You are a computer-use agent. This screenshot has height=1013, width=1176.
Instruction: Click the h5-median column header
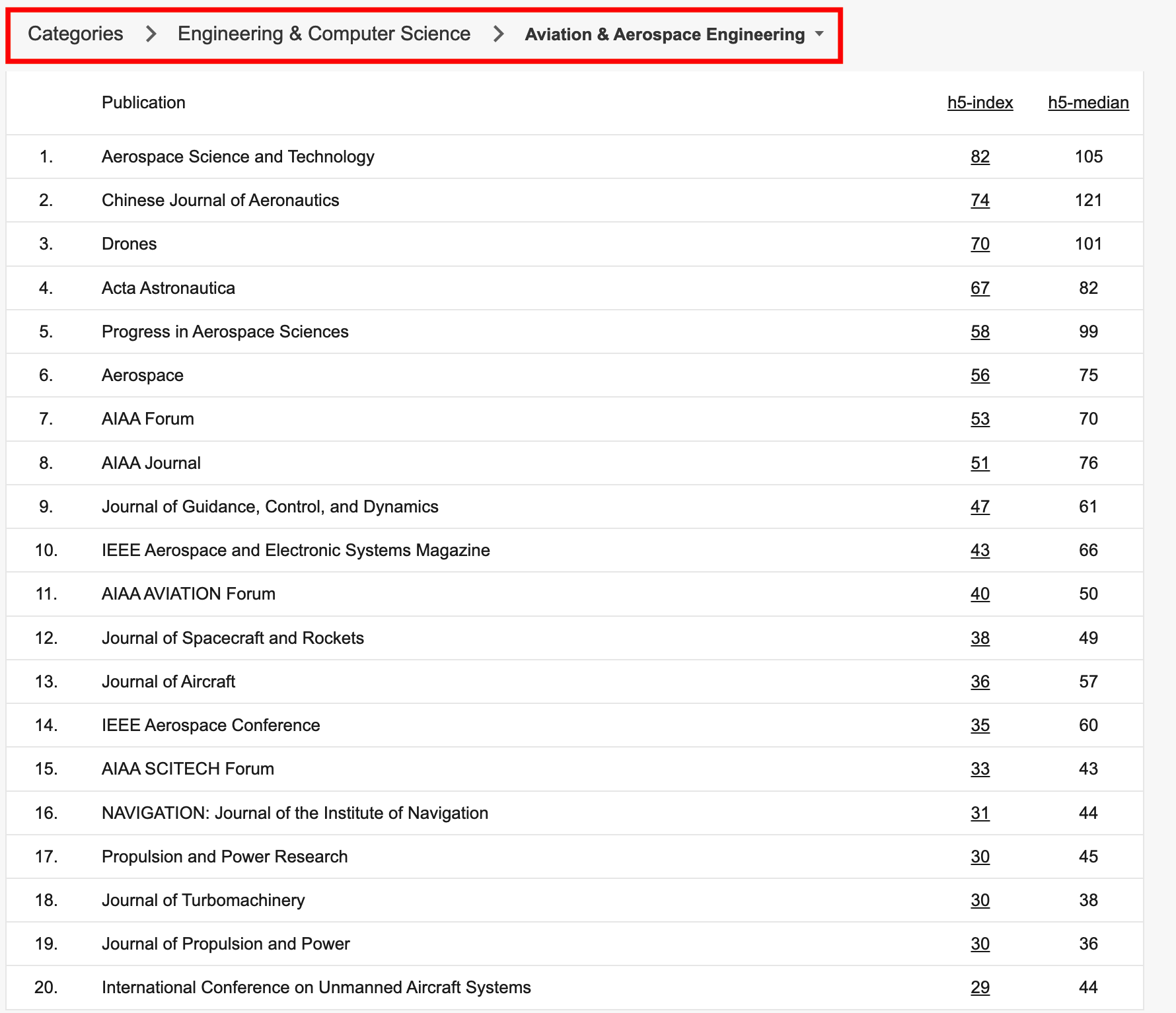1088,102
